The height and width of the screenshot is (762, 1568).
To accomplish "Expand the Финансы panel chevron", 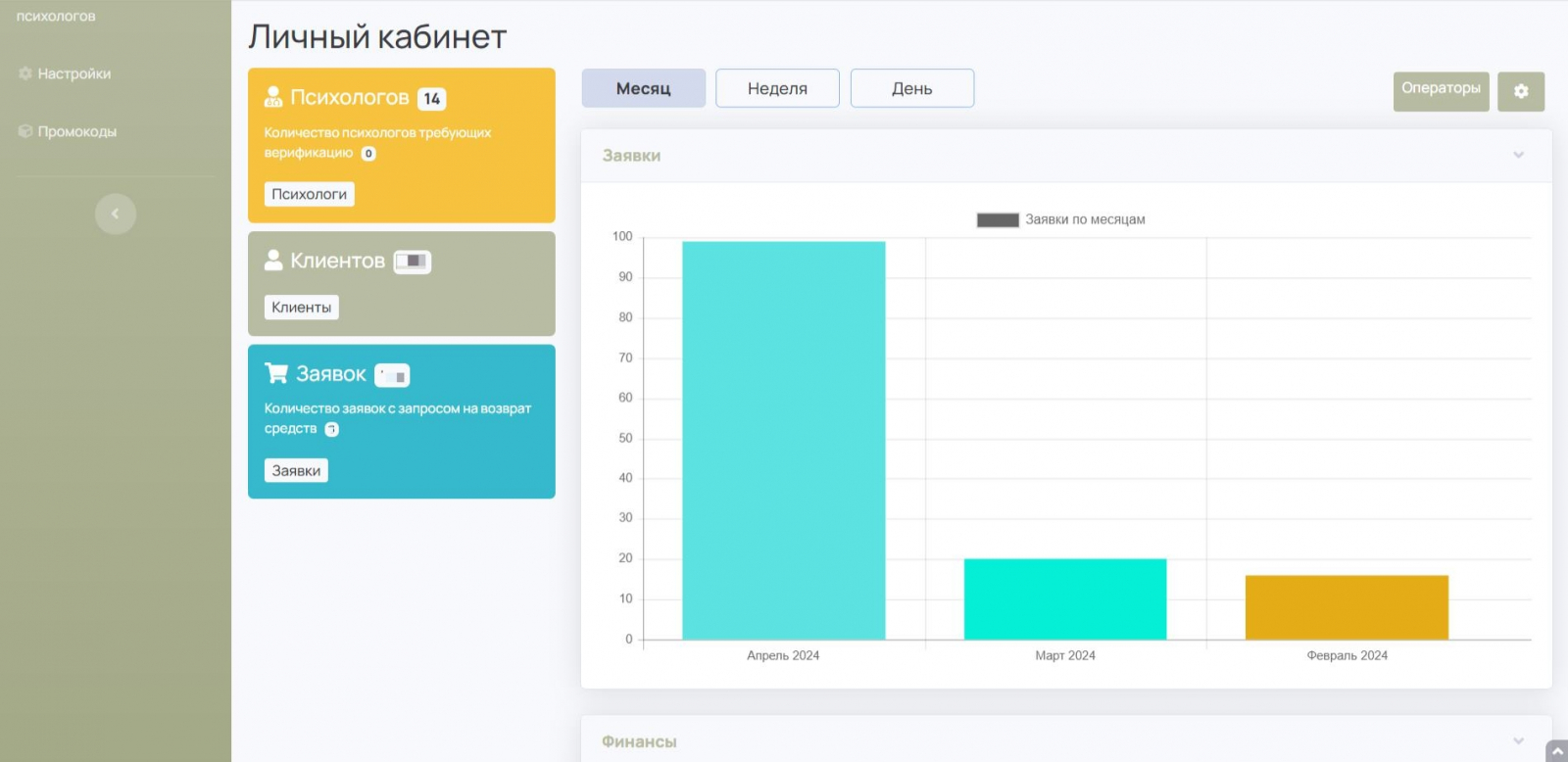I will pyautogui.click(x=1518, y=741).
